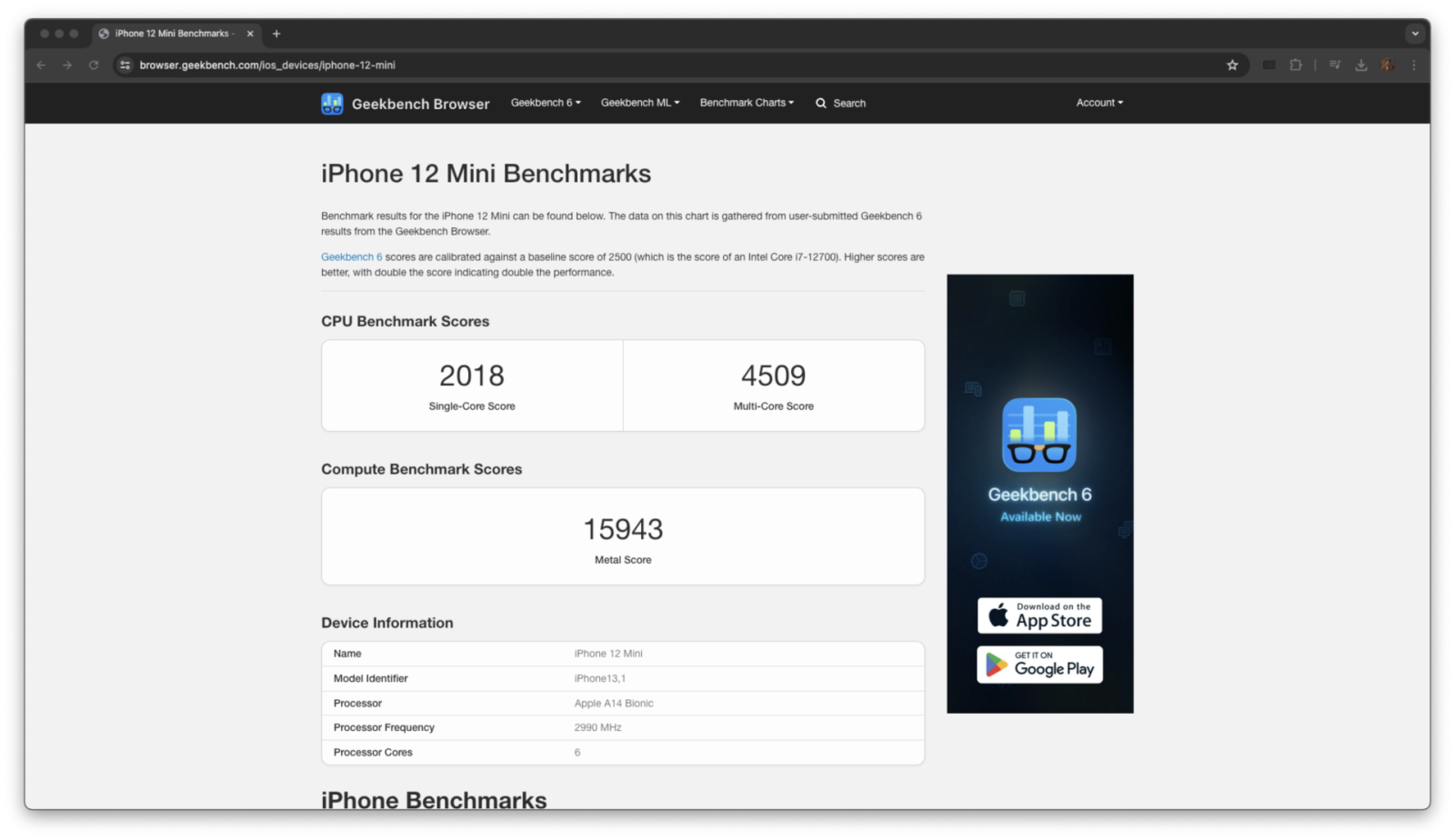Open the downloads icon in the toolbar

1361,65
